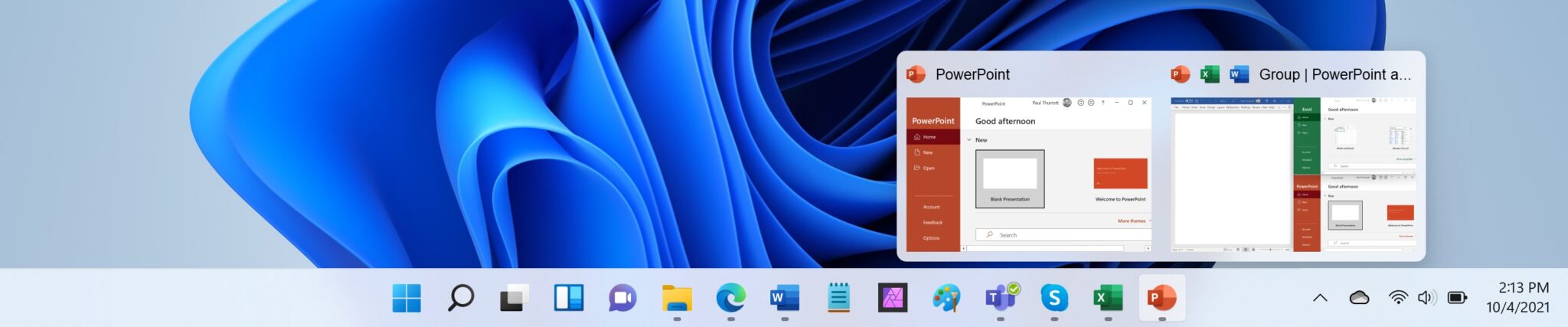Switch to Microsoft Edge on the taskbar
The height and width of the screenshot is (327, 1568).
tap(730, 298)
